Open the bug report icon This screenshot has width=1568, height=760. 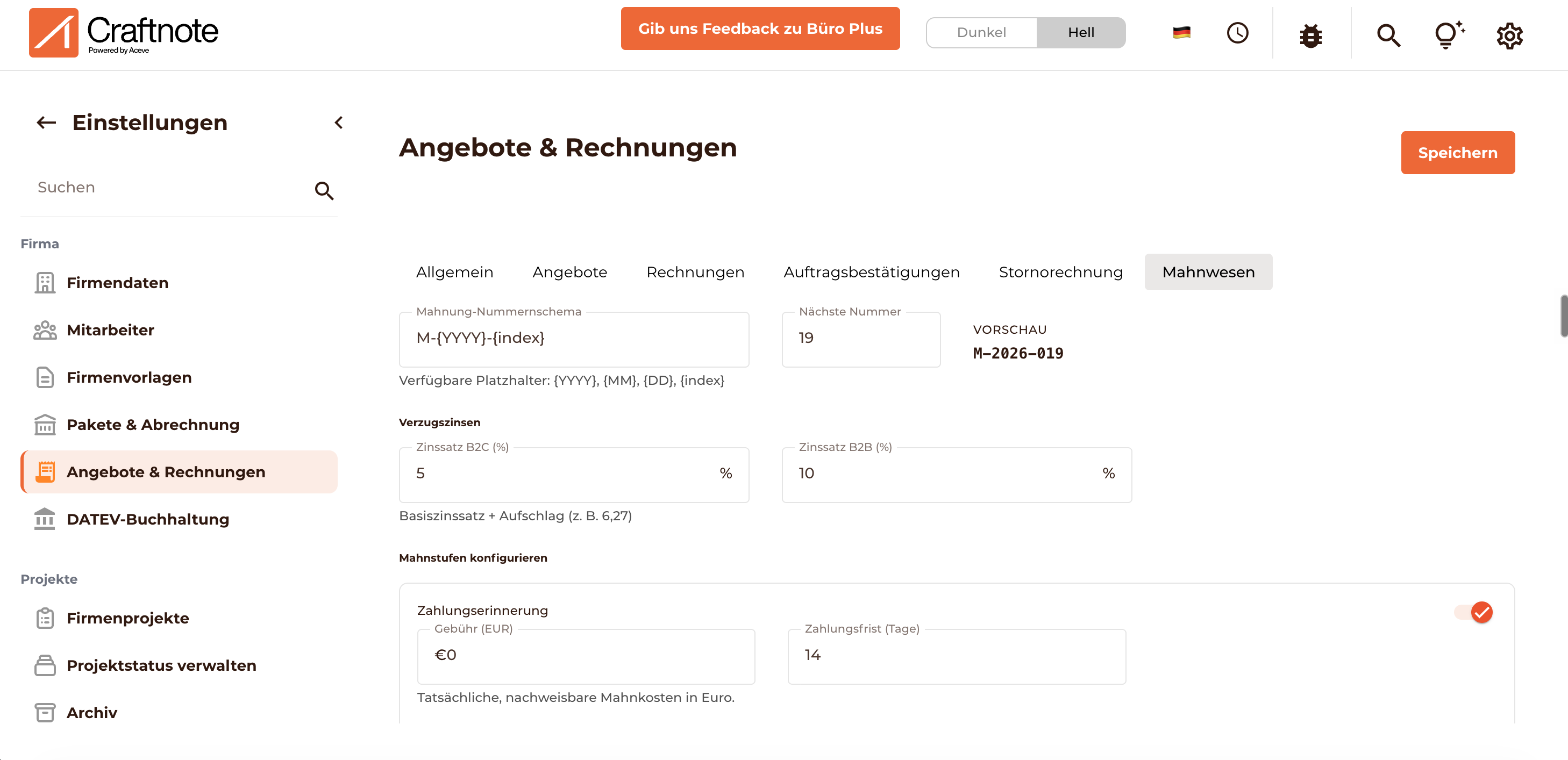point(1310,35)
